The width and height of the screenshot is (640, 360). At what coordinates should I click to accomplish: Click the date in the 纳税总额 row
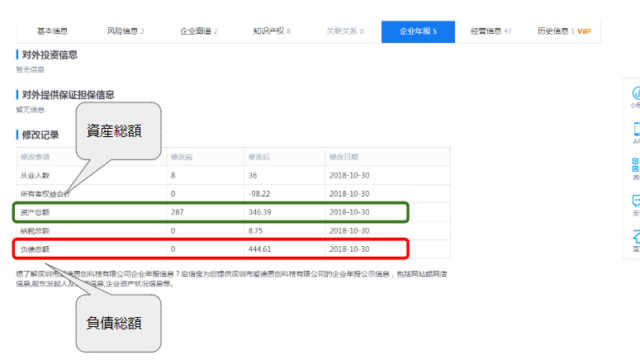pos(349,231)
